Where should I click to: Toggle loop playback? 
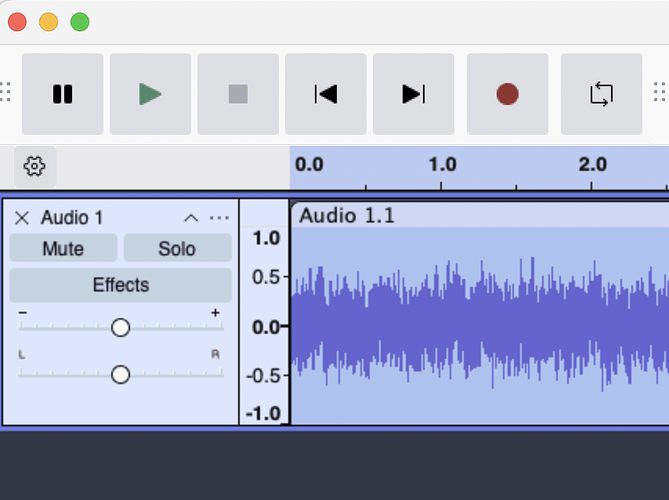pyautogui.click(x=601, y=94)
